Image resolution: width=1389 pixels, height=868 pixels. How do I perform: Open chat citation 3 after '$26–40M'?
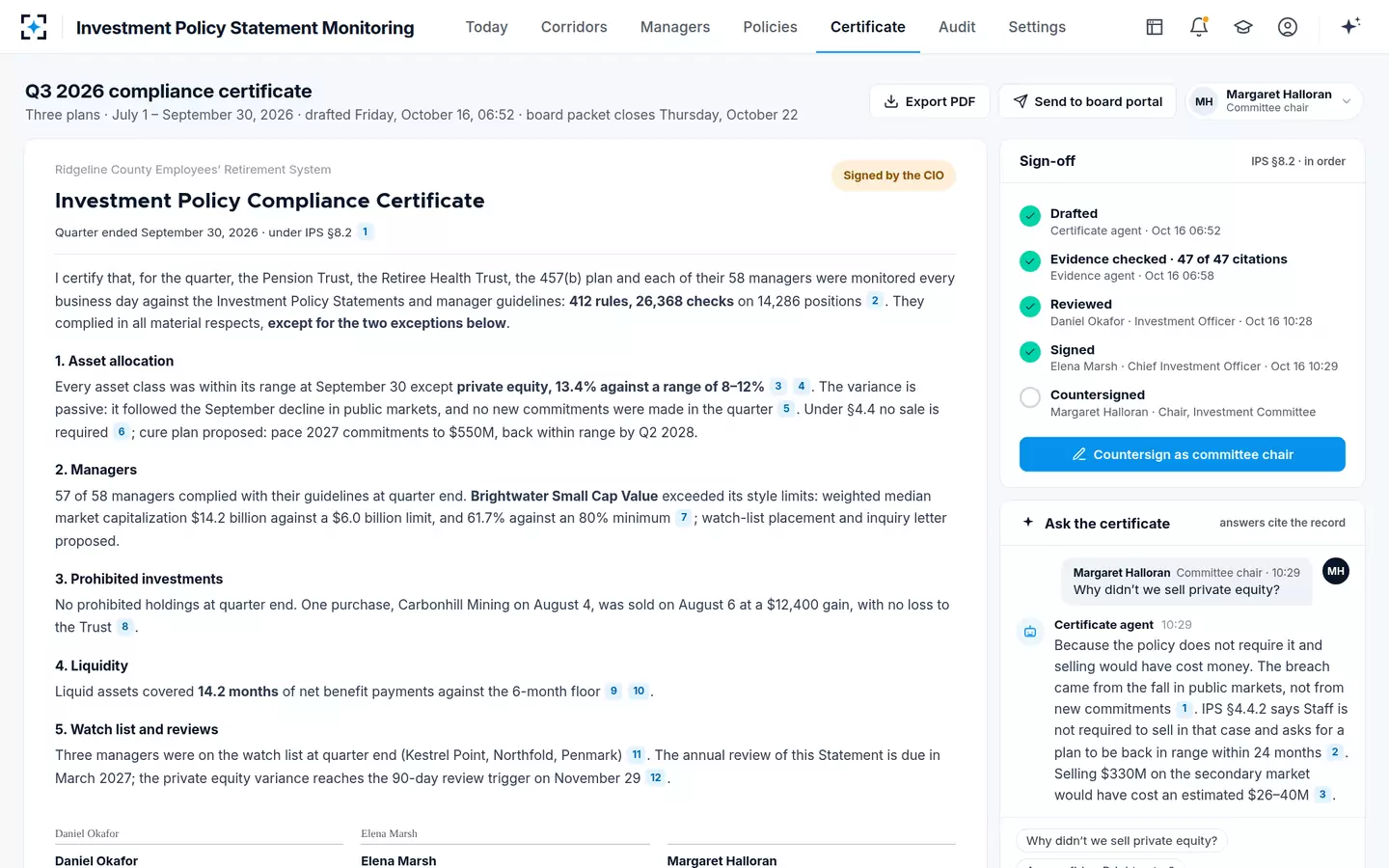click(x=1322, y=795)
